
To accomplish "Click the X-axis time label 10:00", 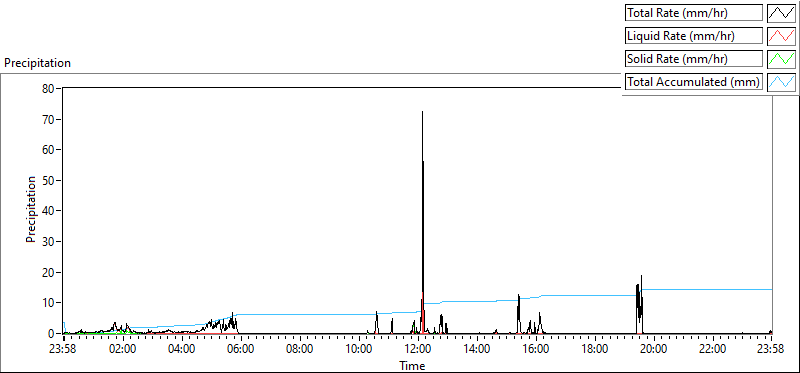I will click(x=359, y=350).
